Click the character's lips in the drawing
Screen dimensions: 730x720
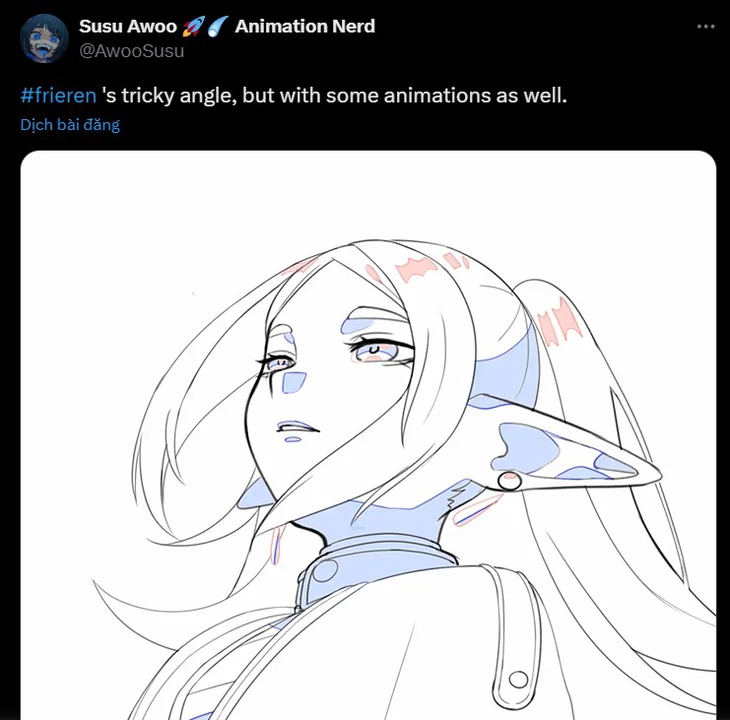[297, 427]
